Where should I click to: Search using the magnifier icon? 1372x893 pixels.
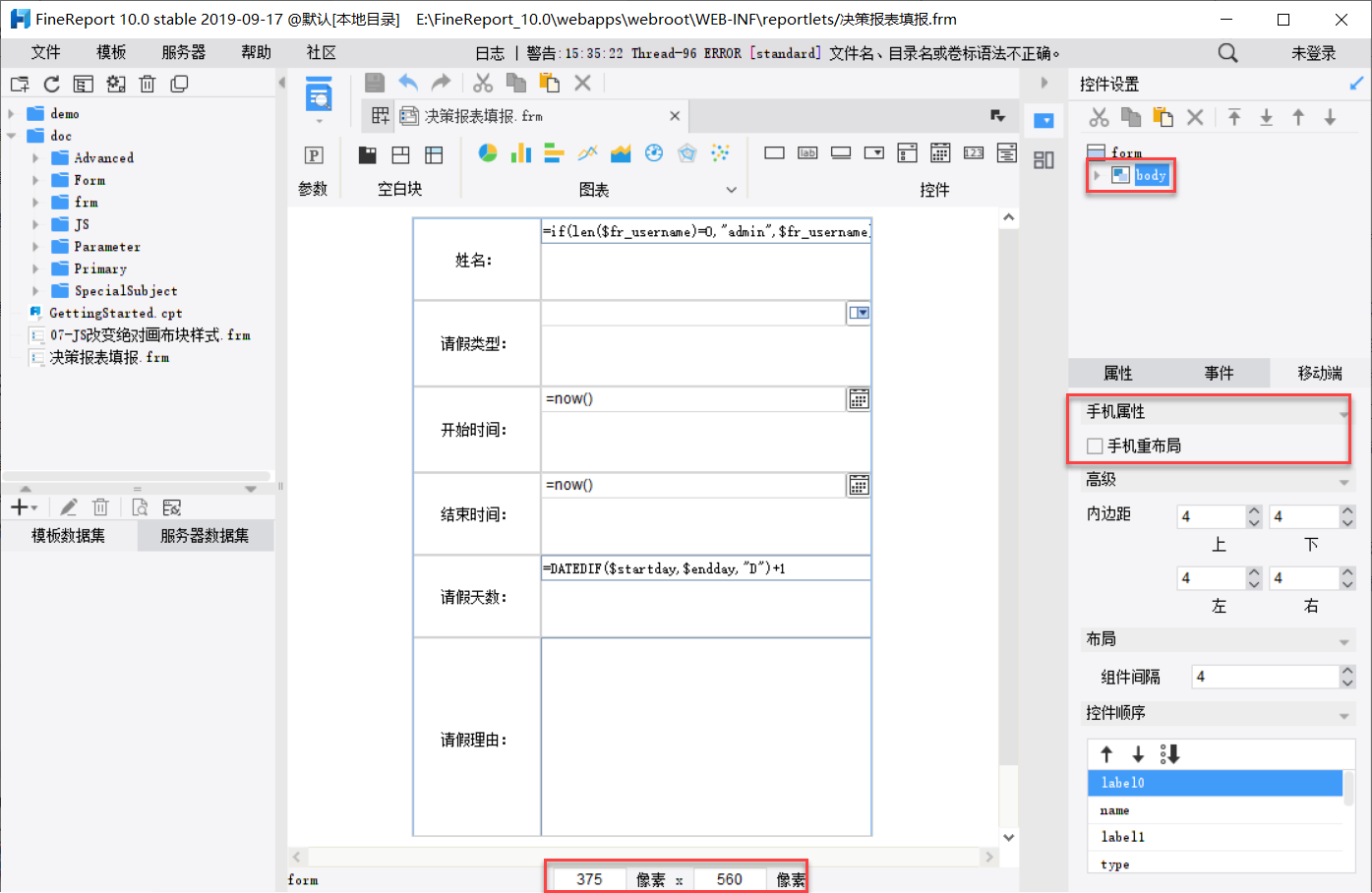pyautogui.click(x=1227, y=52)
